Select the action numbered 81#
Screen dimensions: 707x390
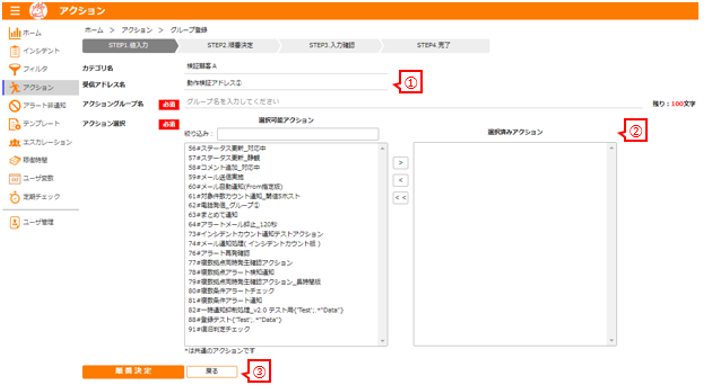pos(225,301)
